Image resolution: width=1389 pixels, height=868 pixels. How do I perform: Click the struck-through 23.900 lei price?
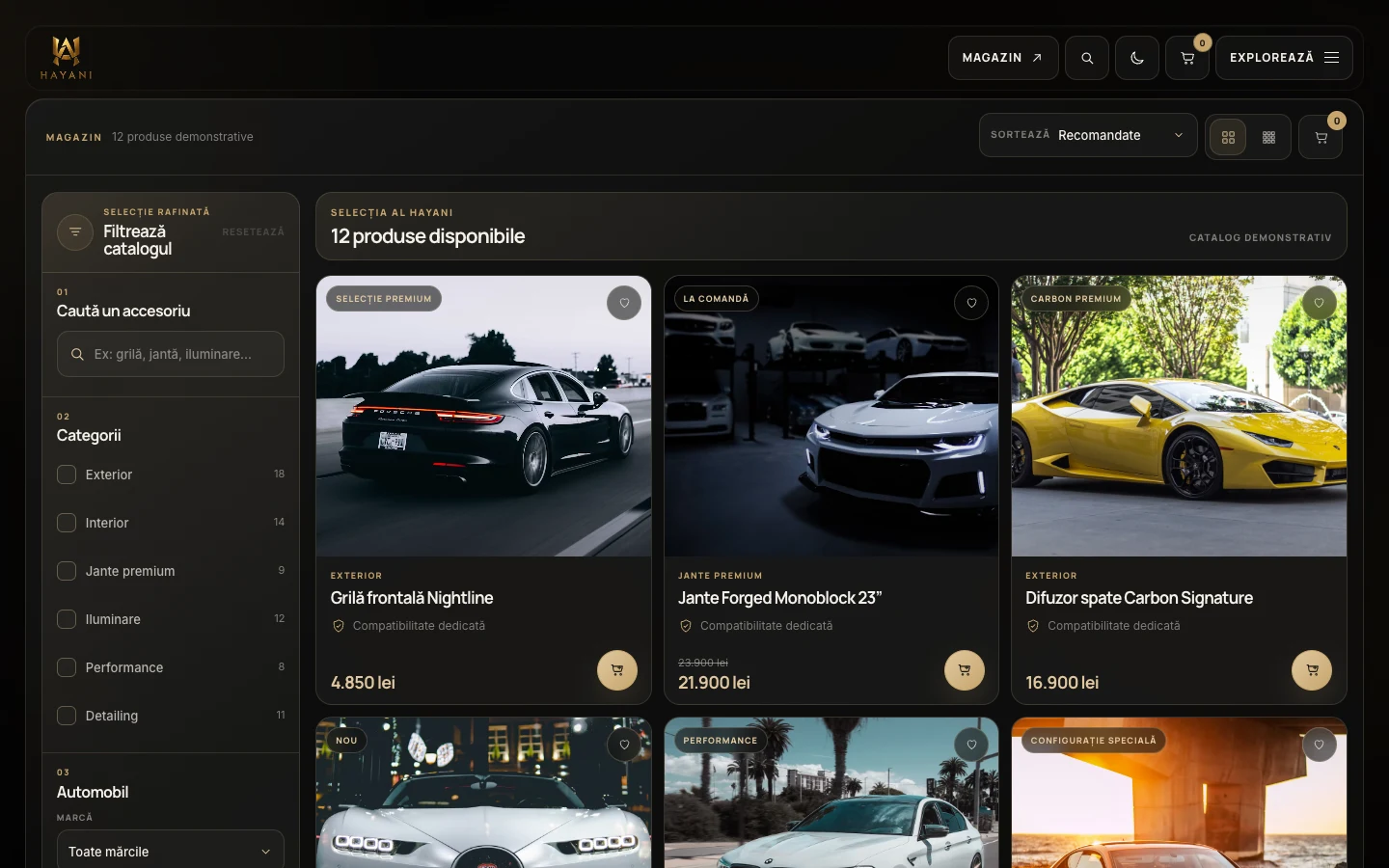click(703, 663)
